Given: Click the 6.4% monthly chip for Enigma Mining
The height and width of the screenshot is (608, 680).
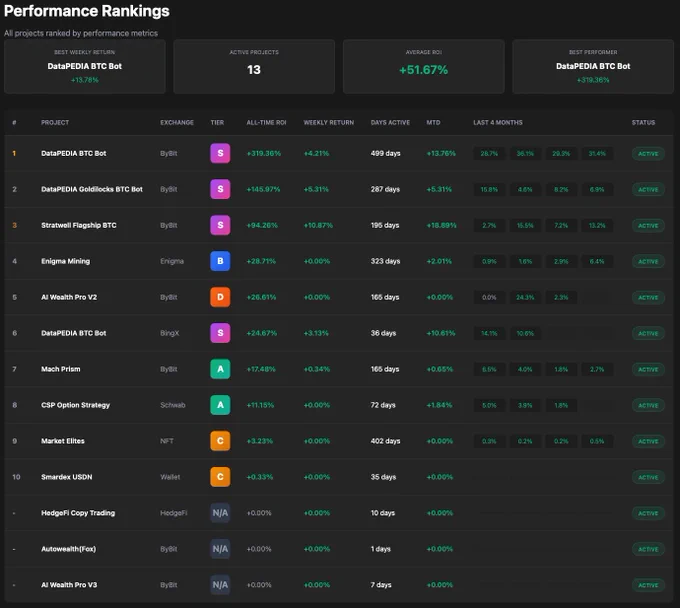Looking at the screenshot, I should click(597, 262).
